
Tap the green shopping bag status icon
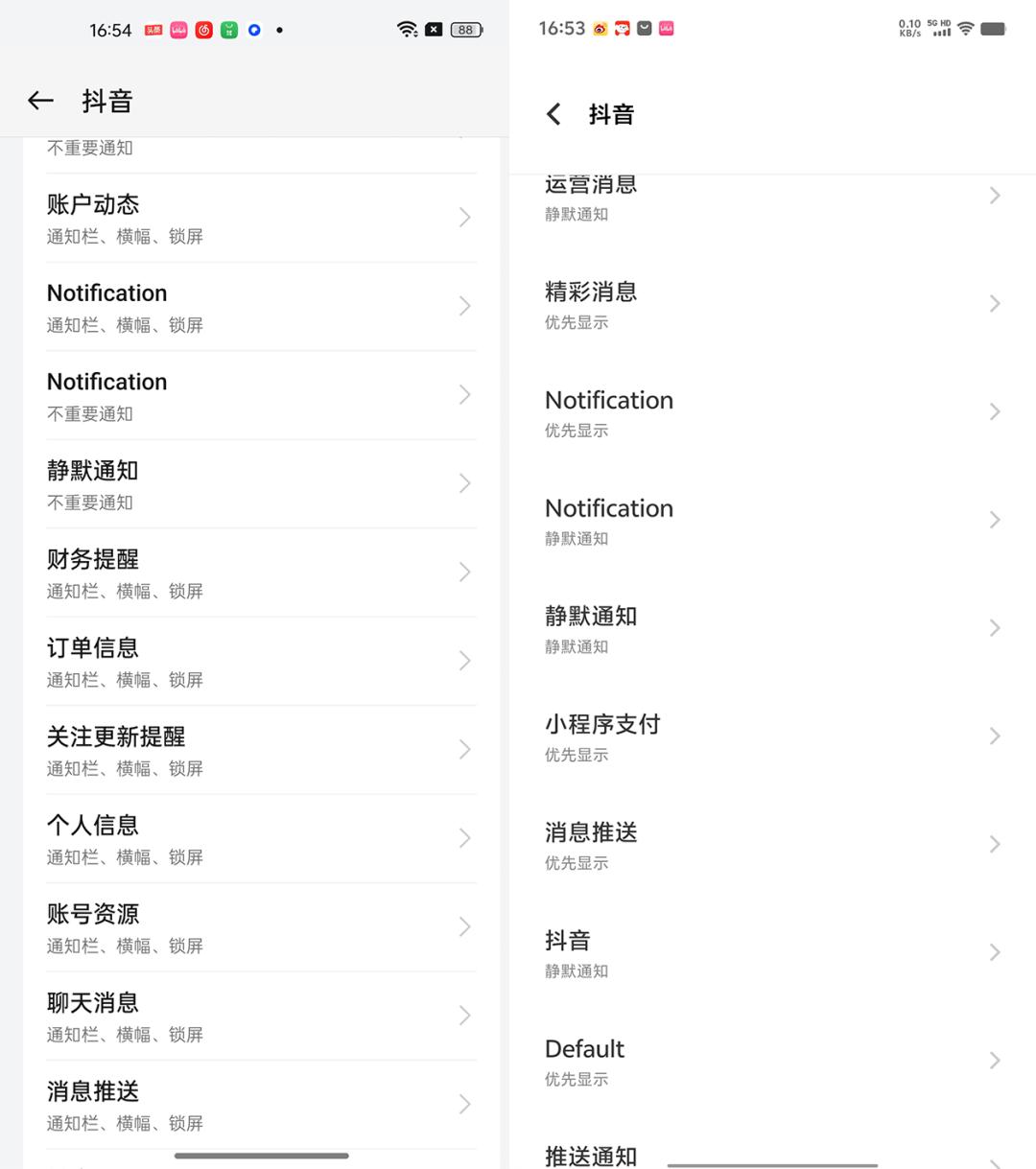[x=229, y=30]
